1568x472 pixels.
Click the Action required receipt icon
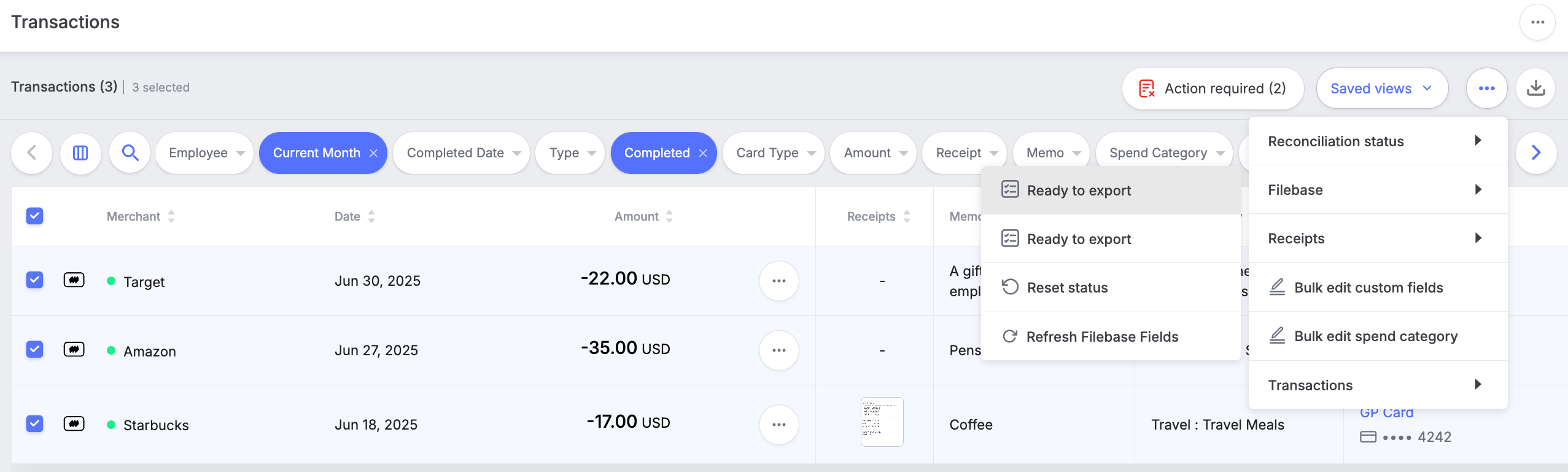click(1146, 88)
